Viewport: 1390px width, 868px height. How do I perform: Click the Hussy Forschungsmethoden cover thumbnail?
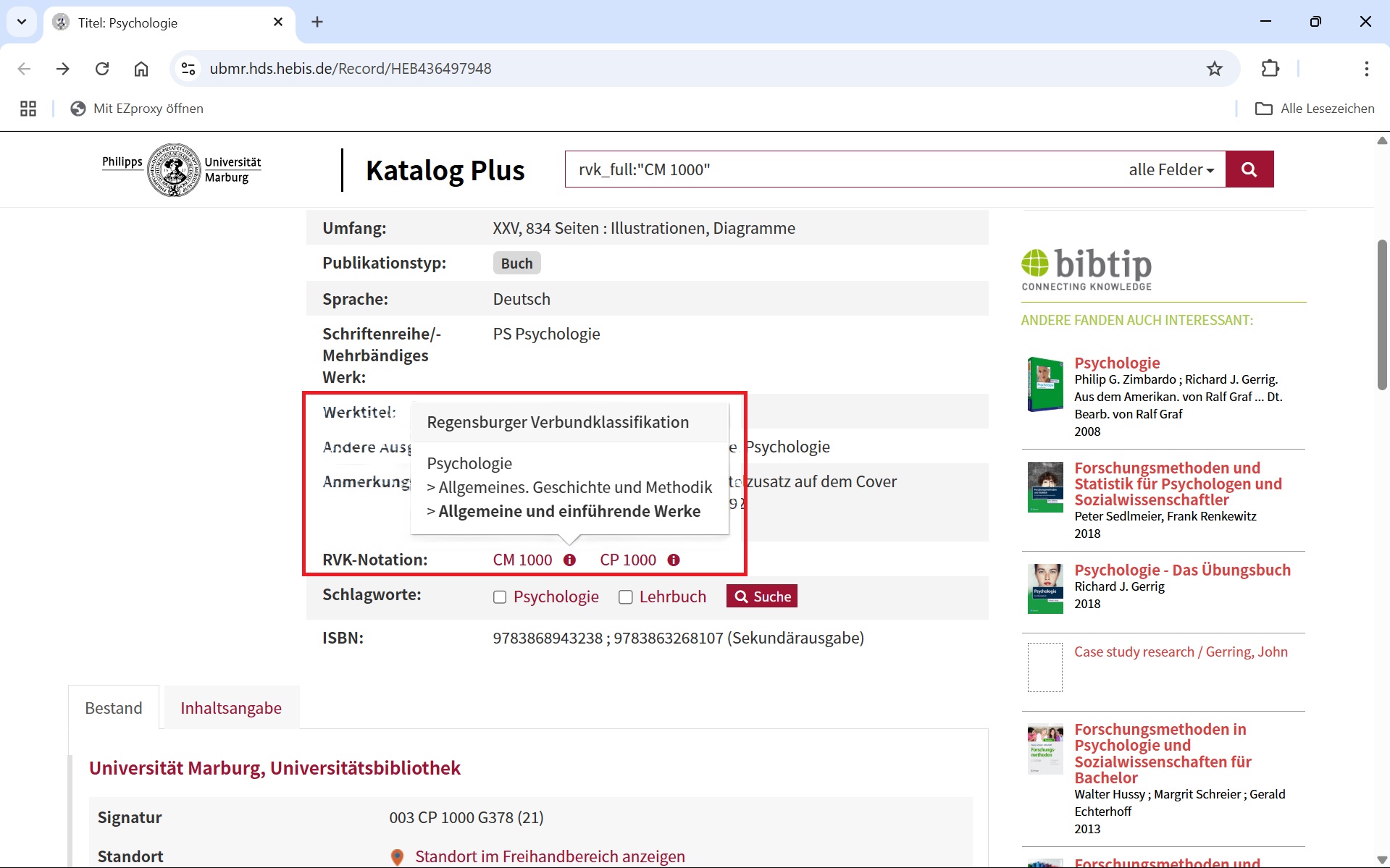tap(1045, 749)
